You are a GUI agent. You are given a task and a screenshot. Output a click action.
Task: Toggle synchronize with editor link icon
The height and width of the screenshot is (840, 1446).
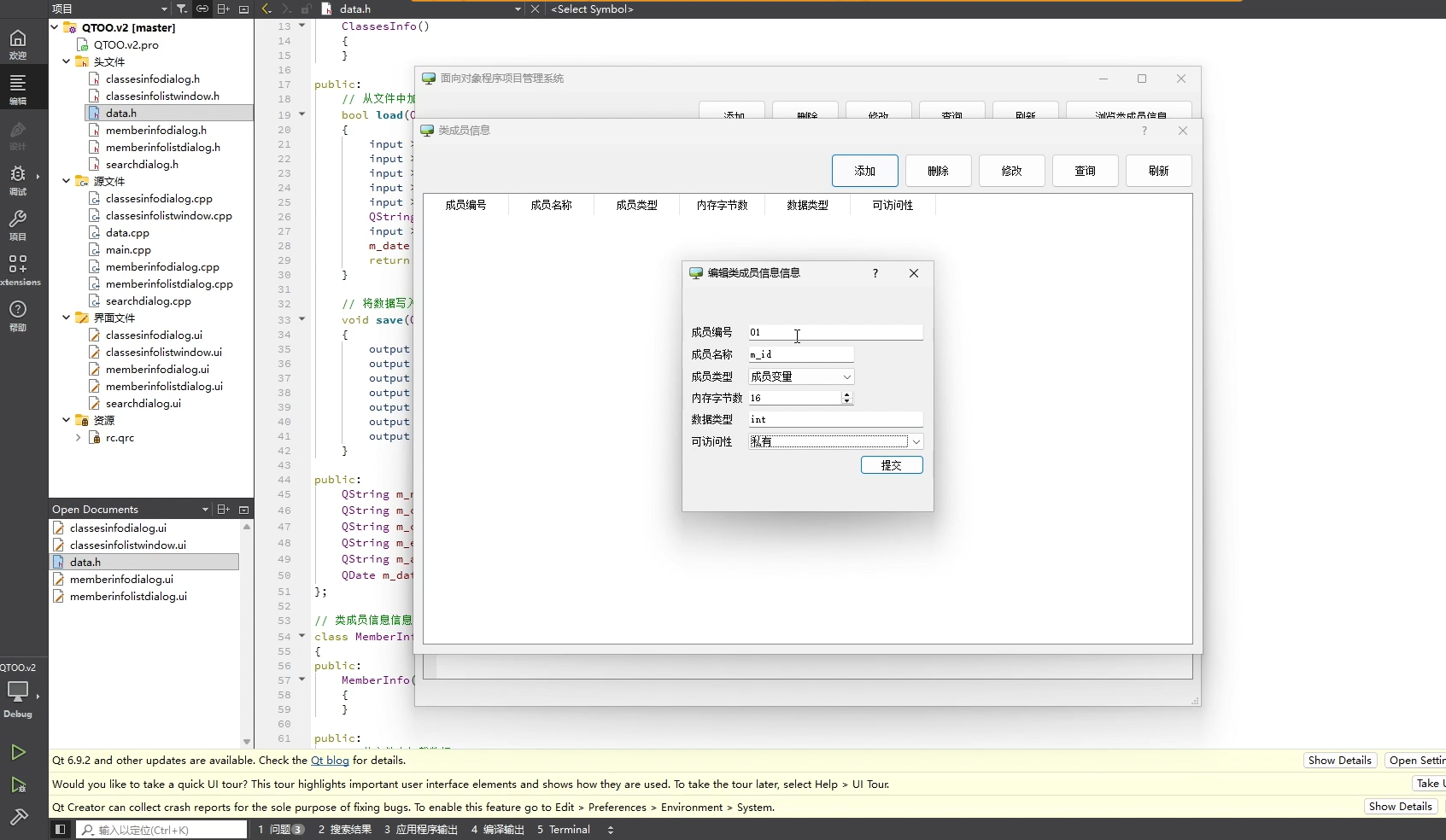point(202,9)
